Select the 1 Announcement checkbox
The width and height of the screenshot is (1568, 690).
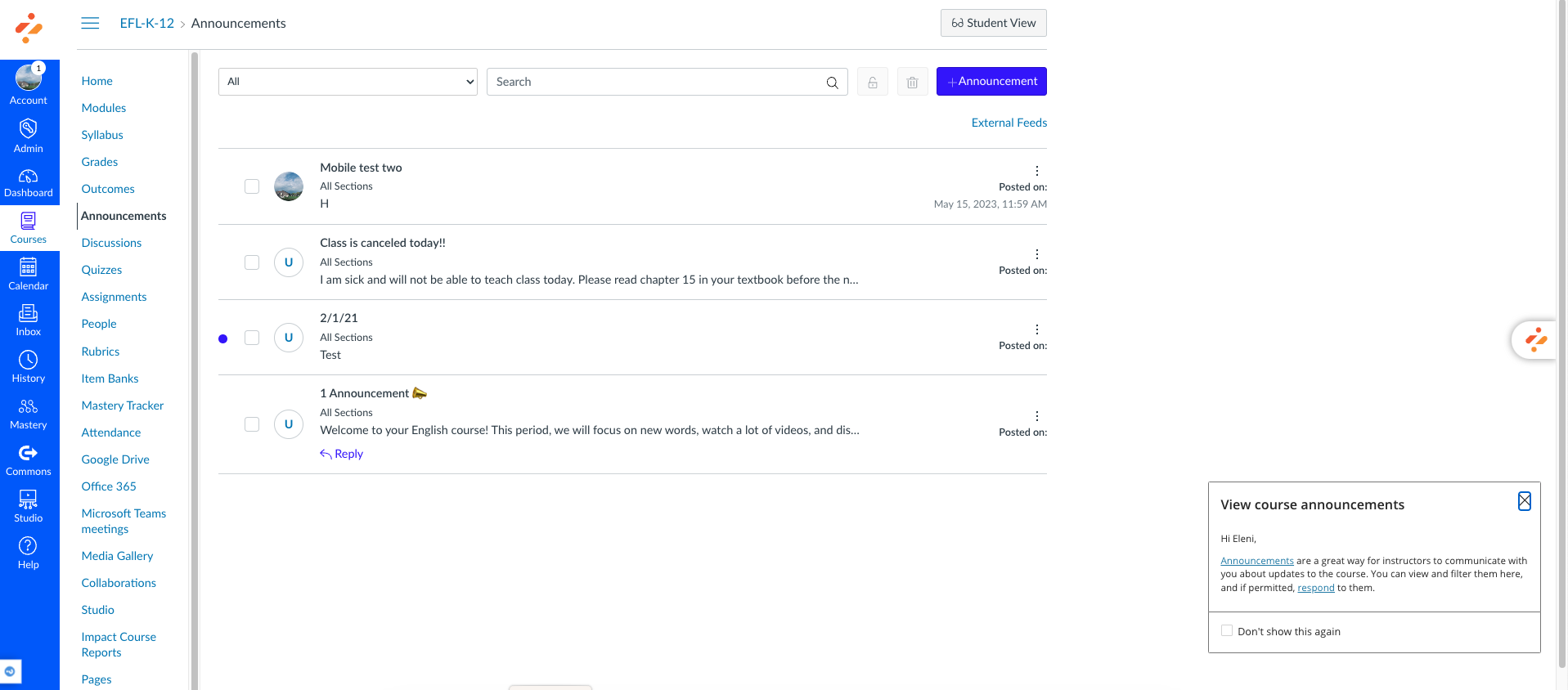point(252,424)
